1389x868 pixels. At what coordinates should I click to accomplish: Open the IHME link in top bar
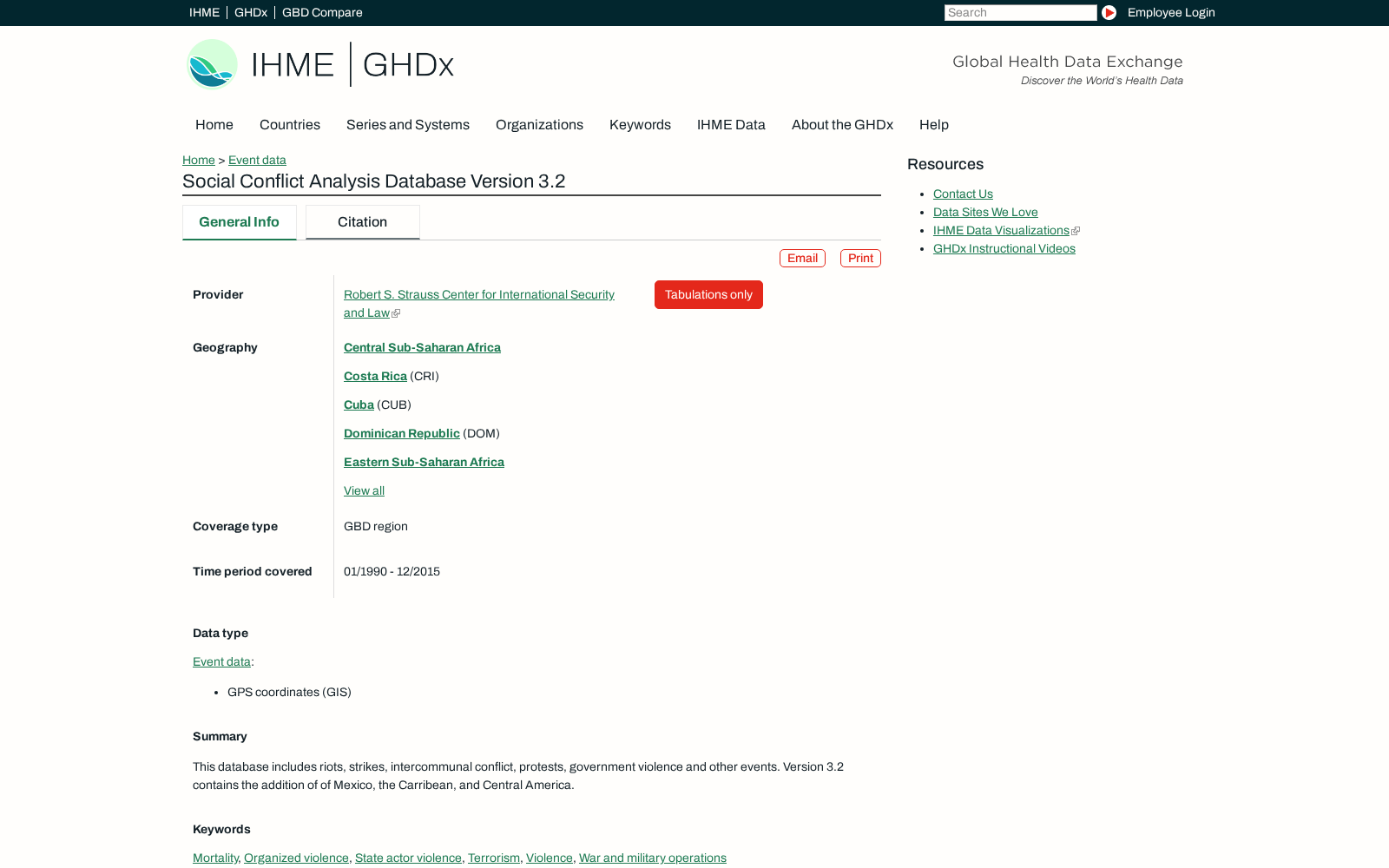coord(204,13)
